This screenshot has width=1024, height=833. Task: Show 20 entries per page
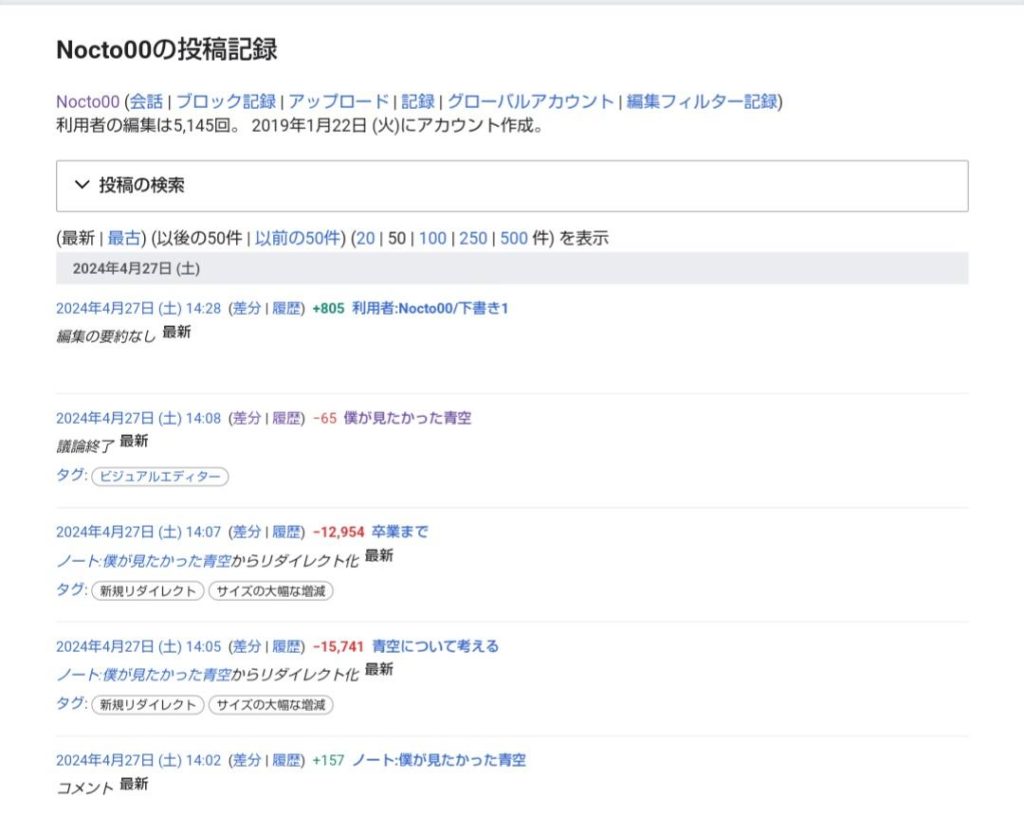point(366,238)
